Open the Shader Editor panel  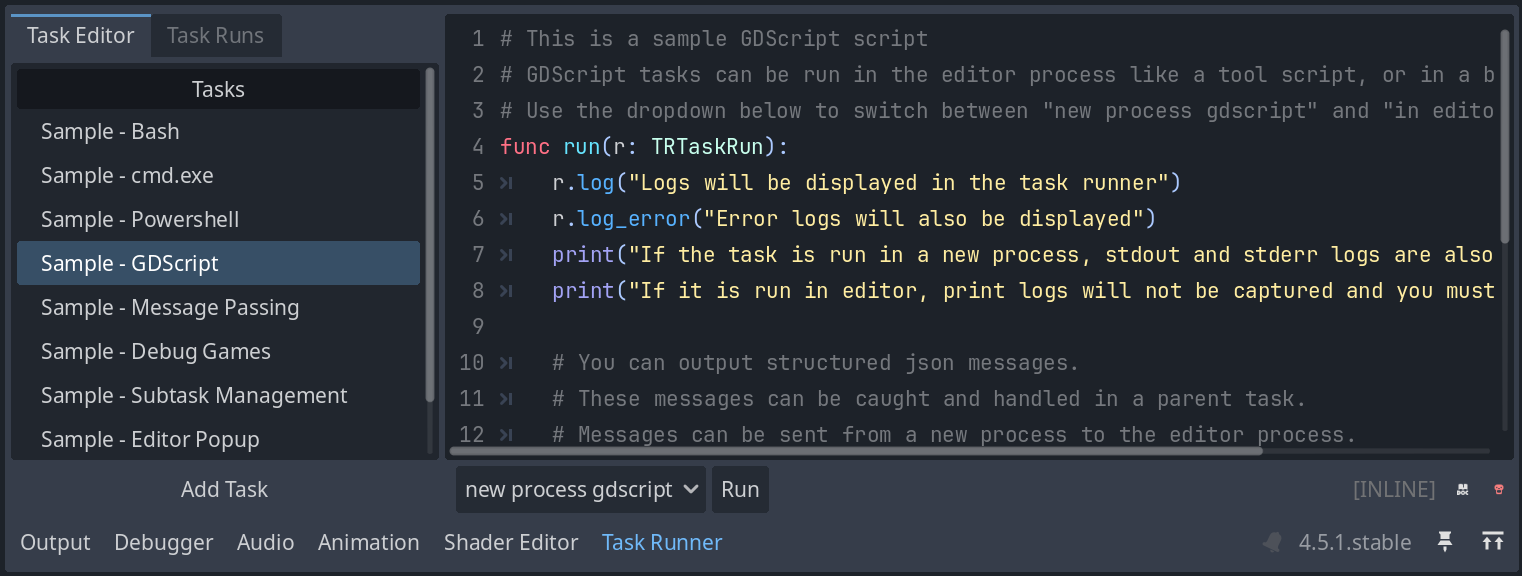[x=511, y=541]
